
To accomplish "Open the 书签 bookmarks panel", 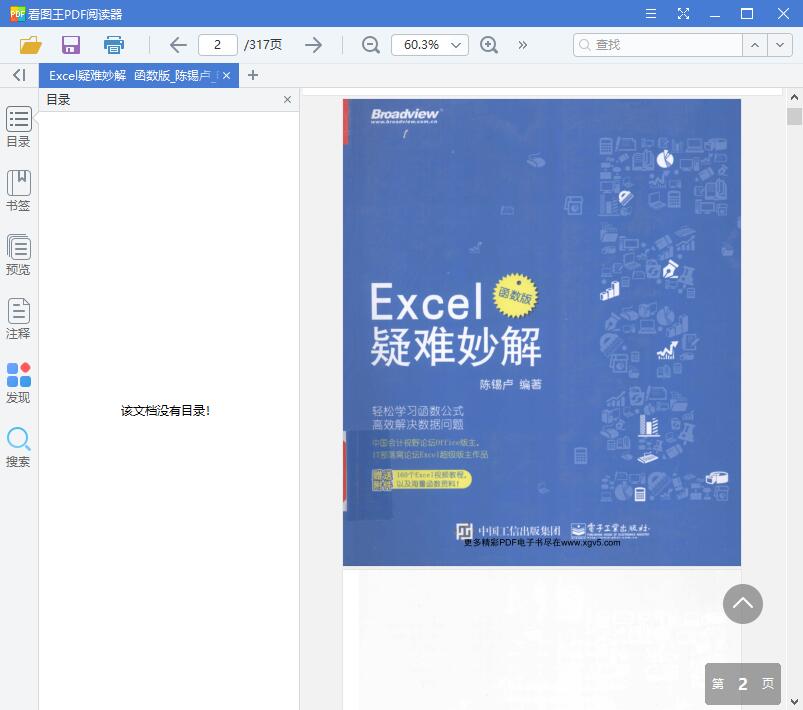I will click(x=18, y=188).
